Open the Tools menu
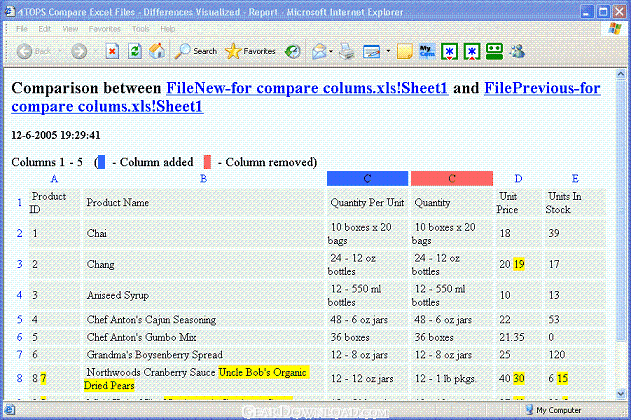Screen dimensions: 631x420 [140, 29]
